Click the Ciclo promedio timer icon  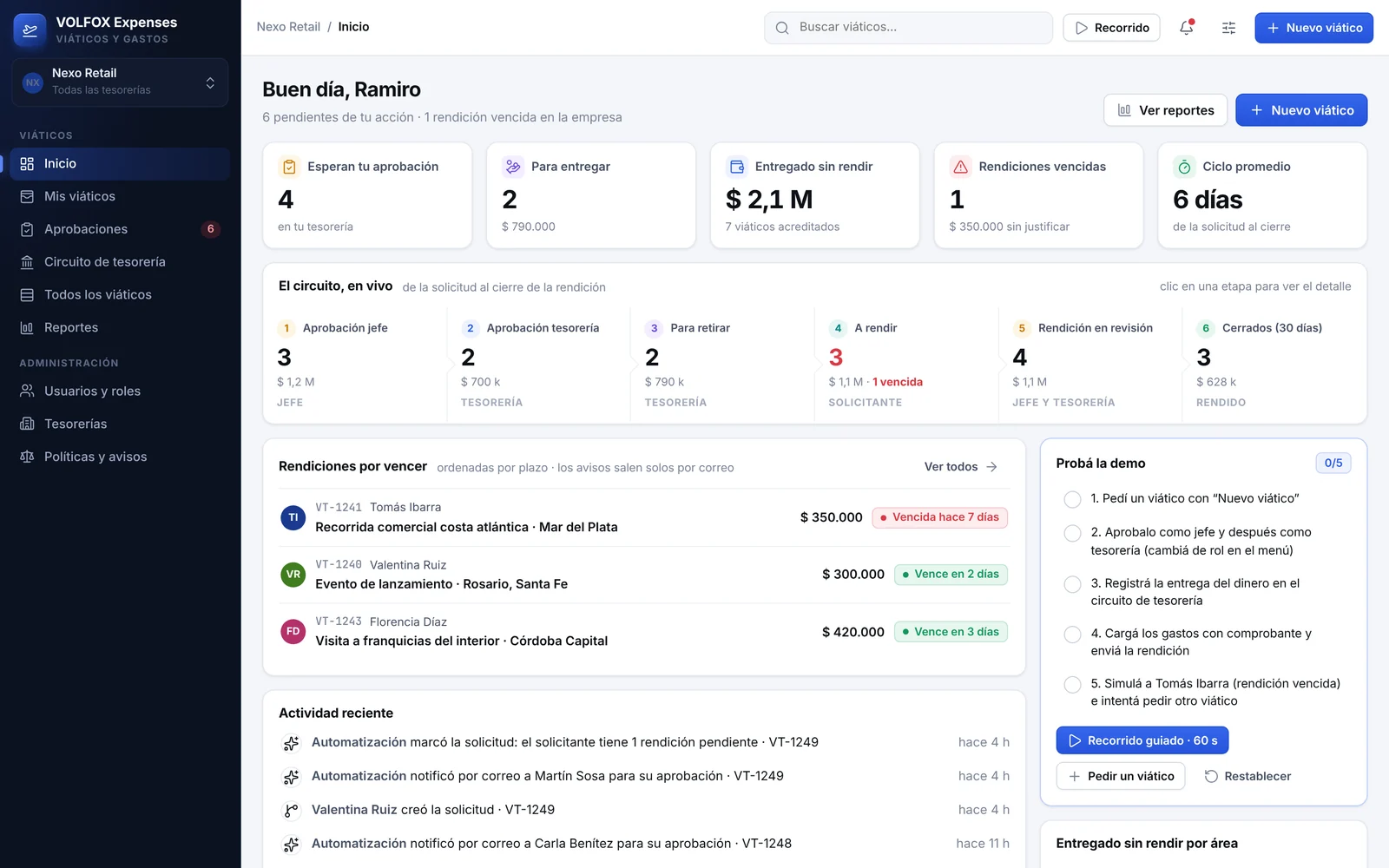(x=1184, y=167)
